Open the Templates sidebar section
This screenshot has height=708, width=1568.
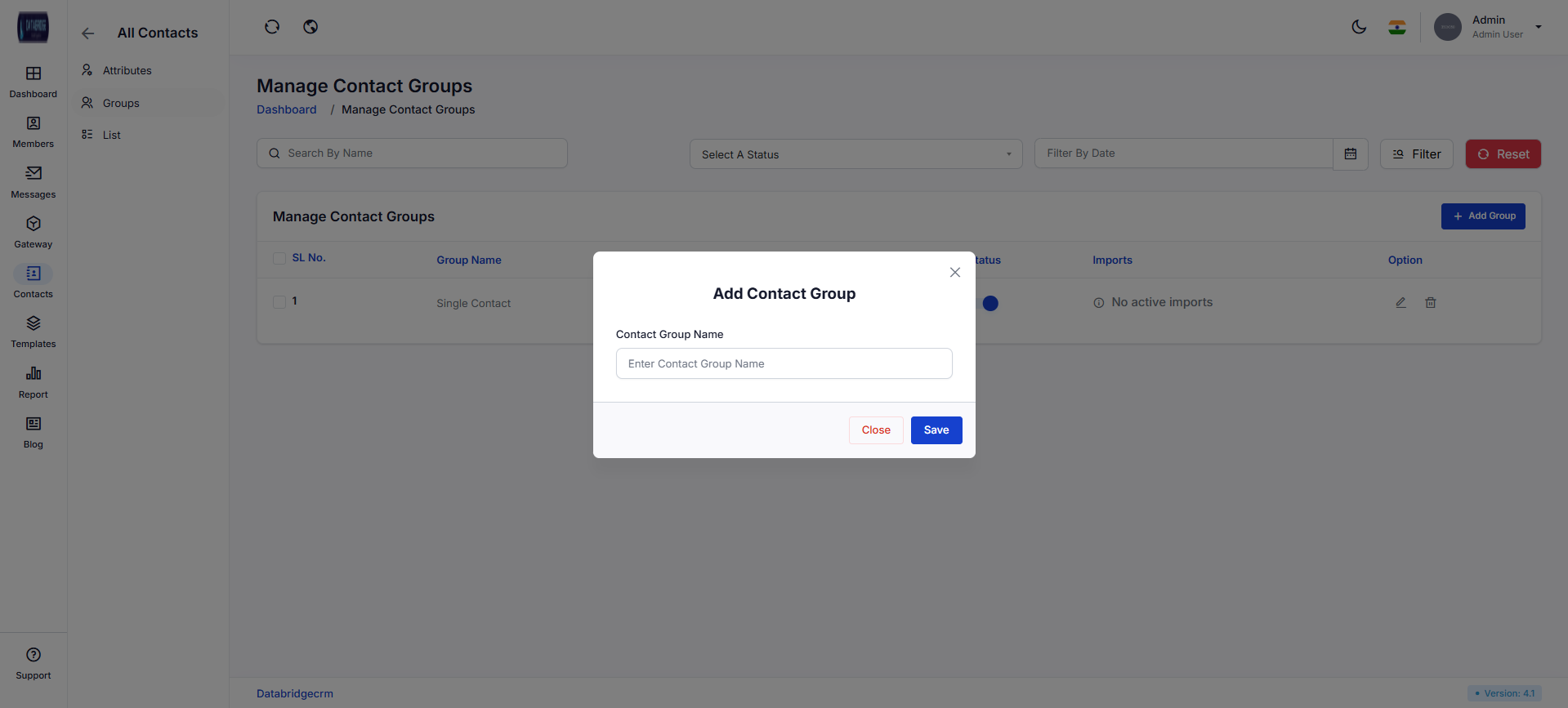pos(34,332)
